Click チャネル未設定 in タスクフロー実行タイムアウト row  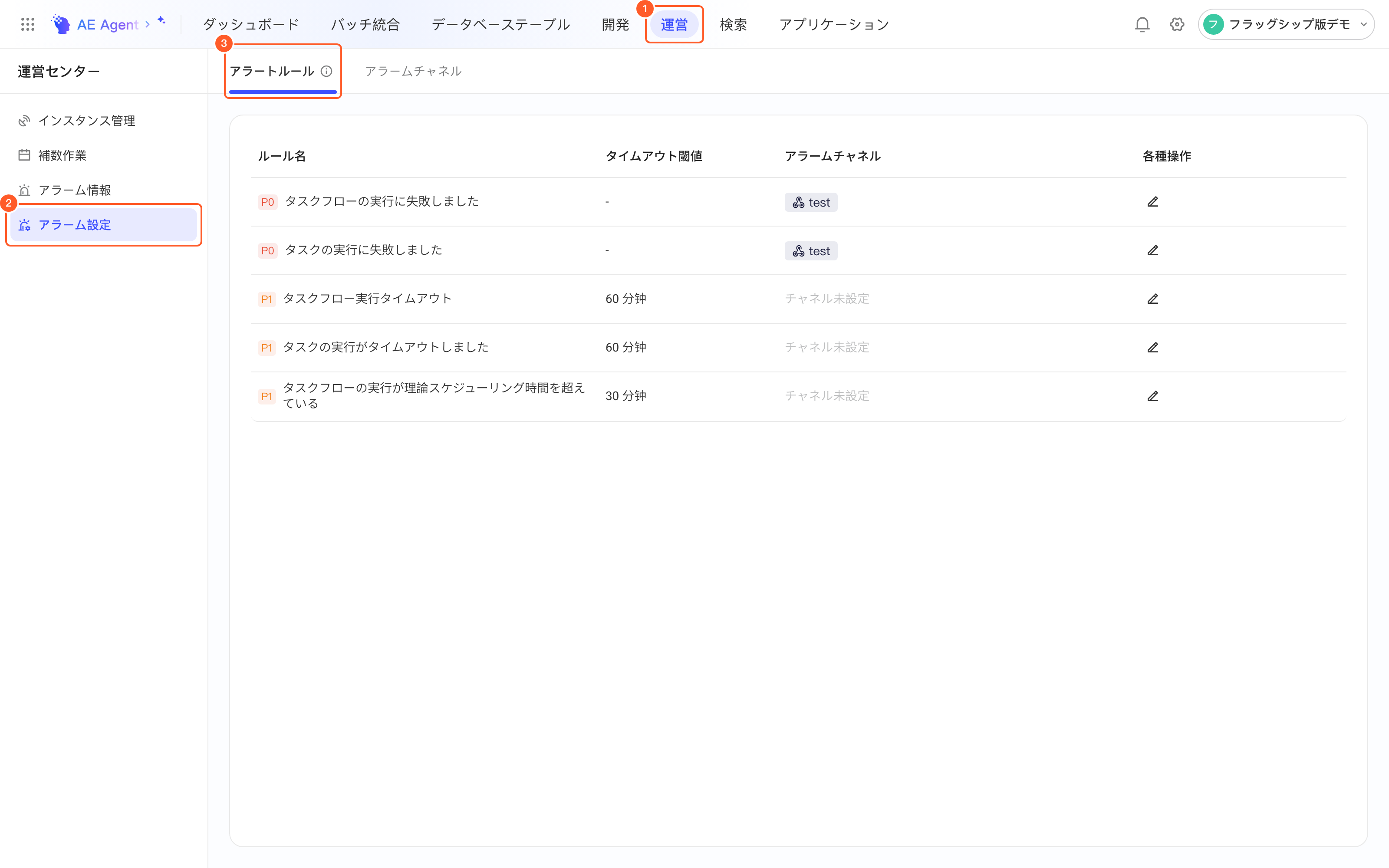[827, 299]
